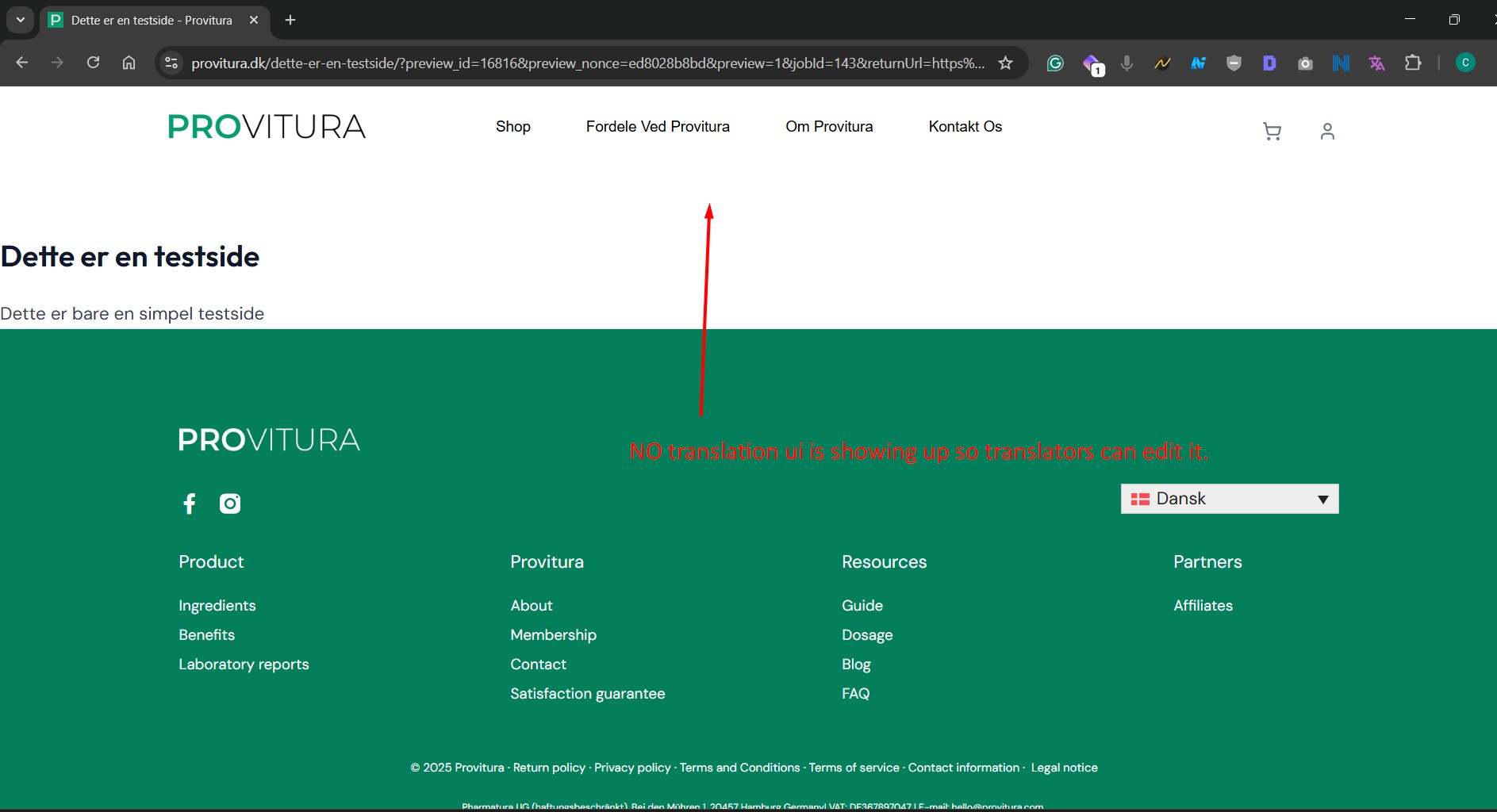Viewport: 1497px width, 812px height.
Task: Open the Kontakt Os menu item
Action: tap(965, 127)
